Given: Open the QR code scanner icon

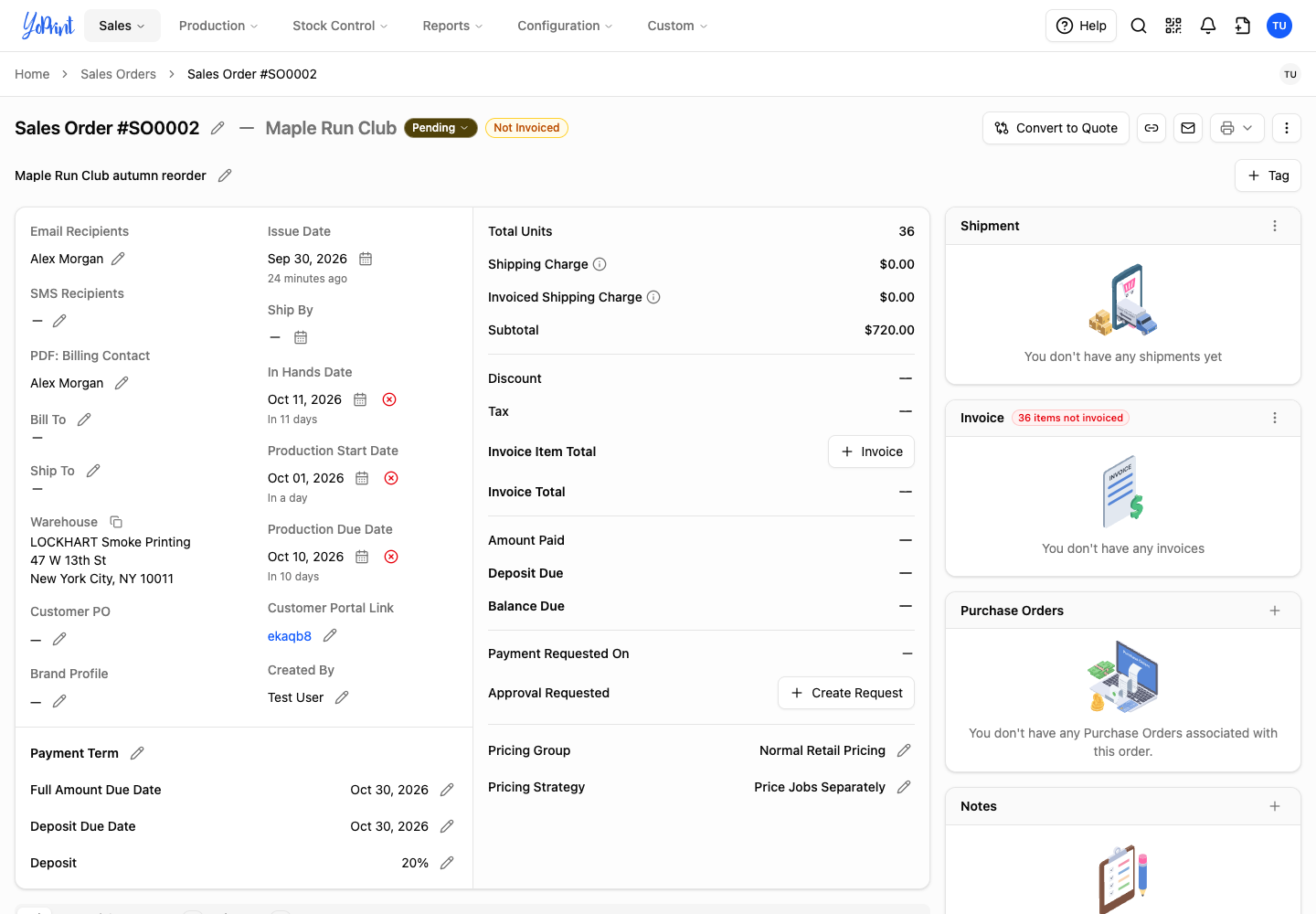Looking at the screenshot, I should 1173,26.
